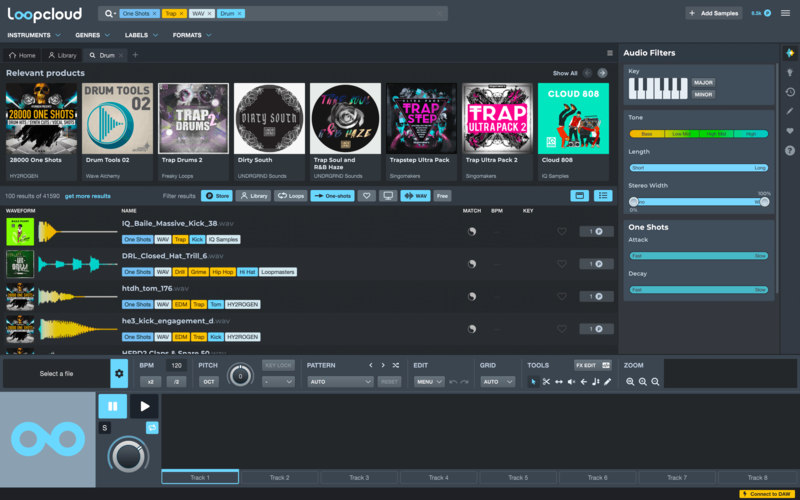
Task: Select the scissors cut tool
Action: (546, 382)
